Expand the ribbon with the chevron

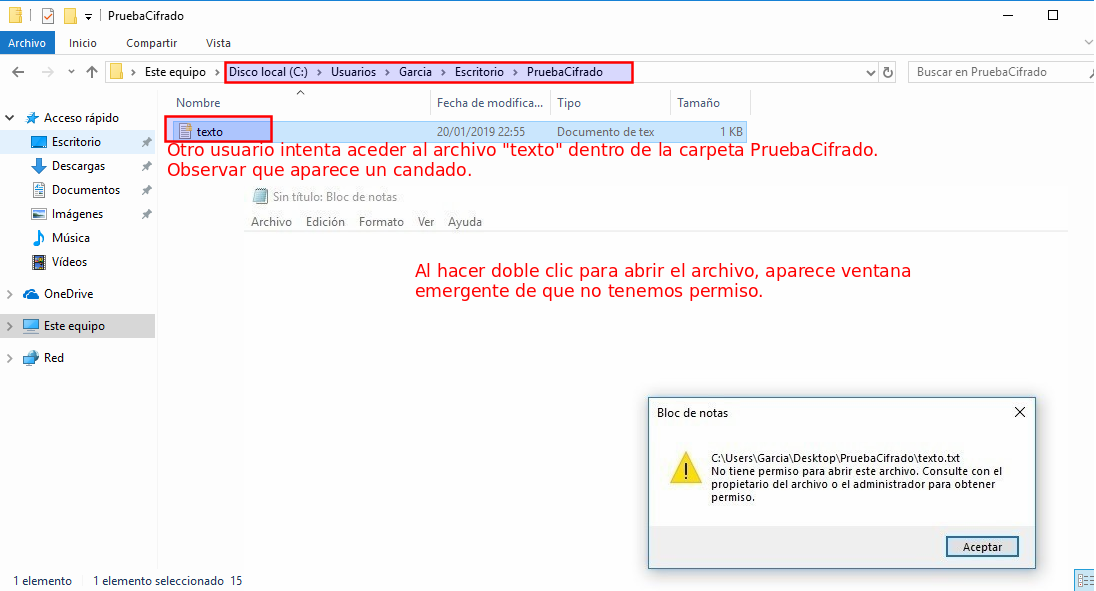coord(1088,43)
